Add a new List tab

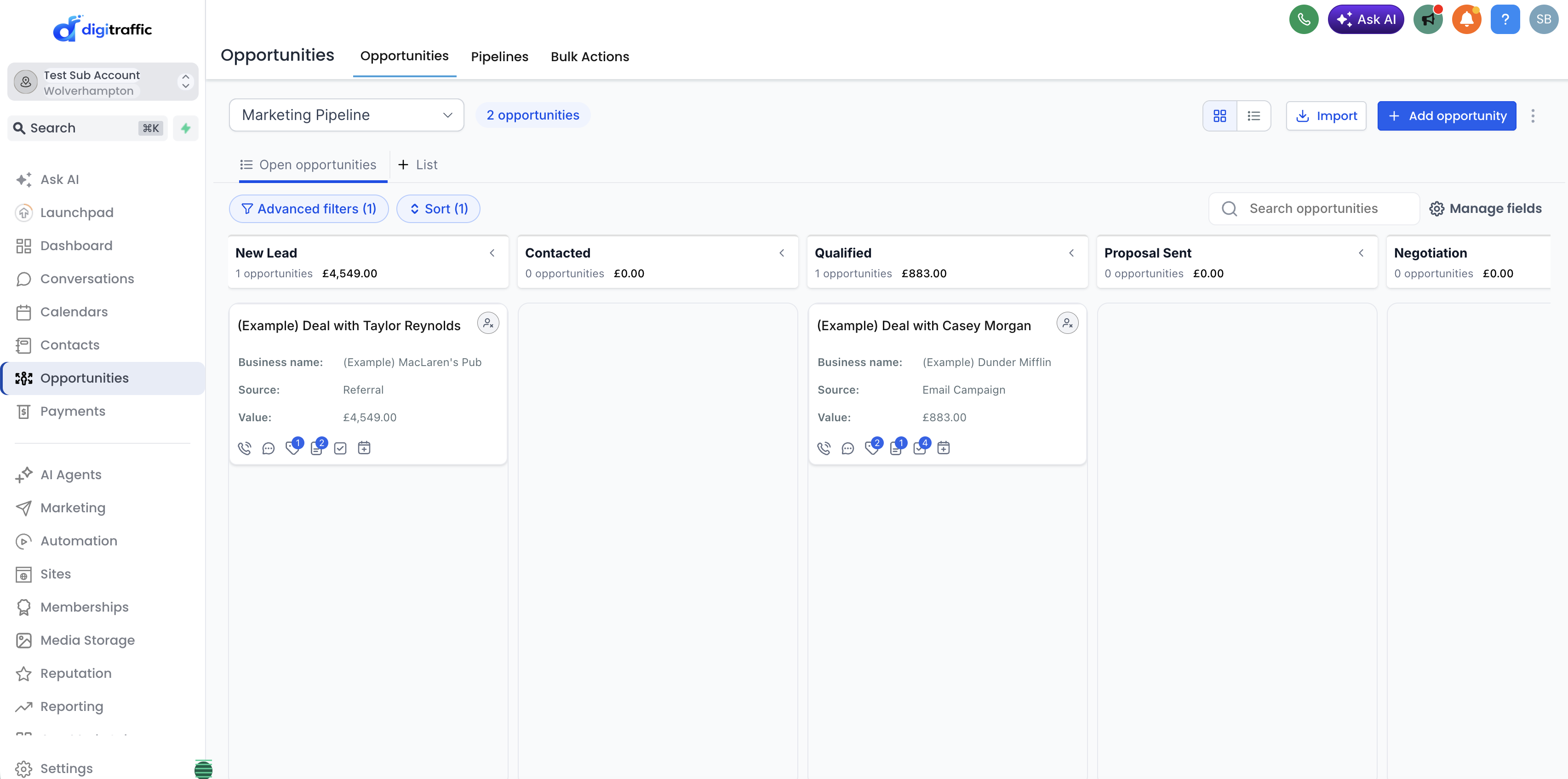click(418, 165)
